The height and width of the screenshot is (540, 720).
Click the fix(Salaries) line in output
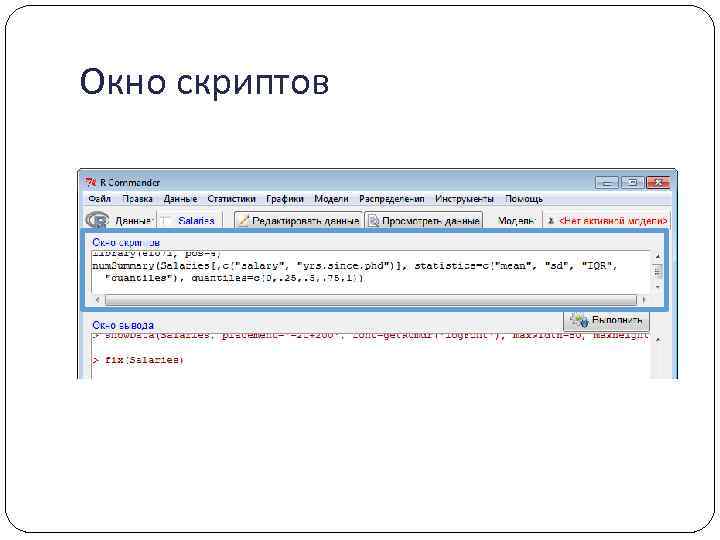tap(138, 360)
